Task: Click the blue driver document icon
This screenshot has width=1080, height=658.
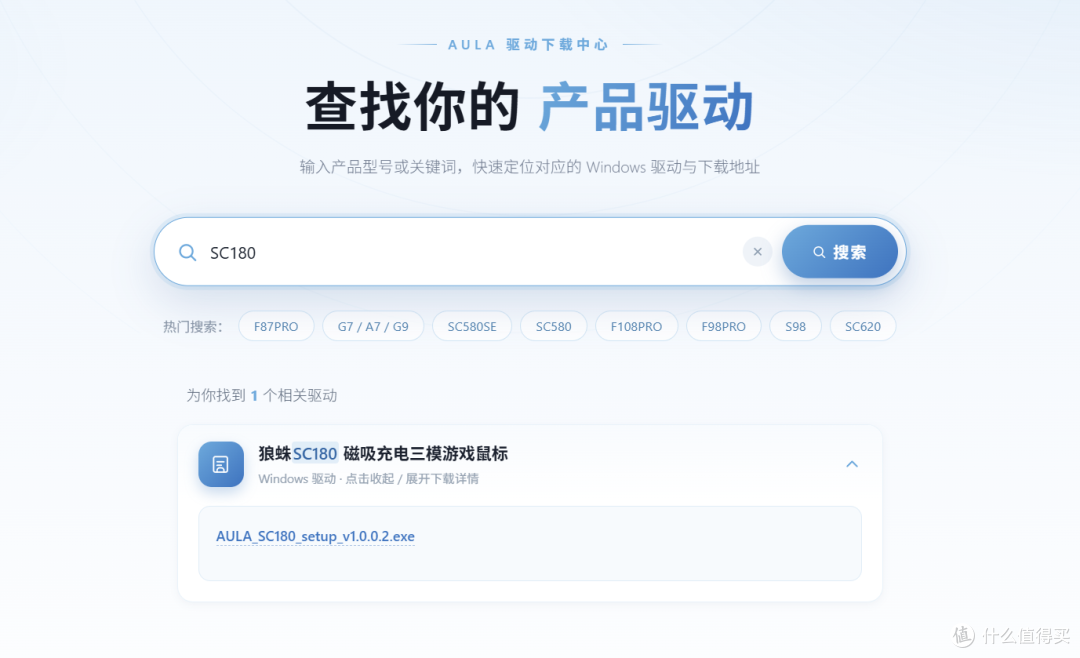Action: 221,464
